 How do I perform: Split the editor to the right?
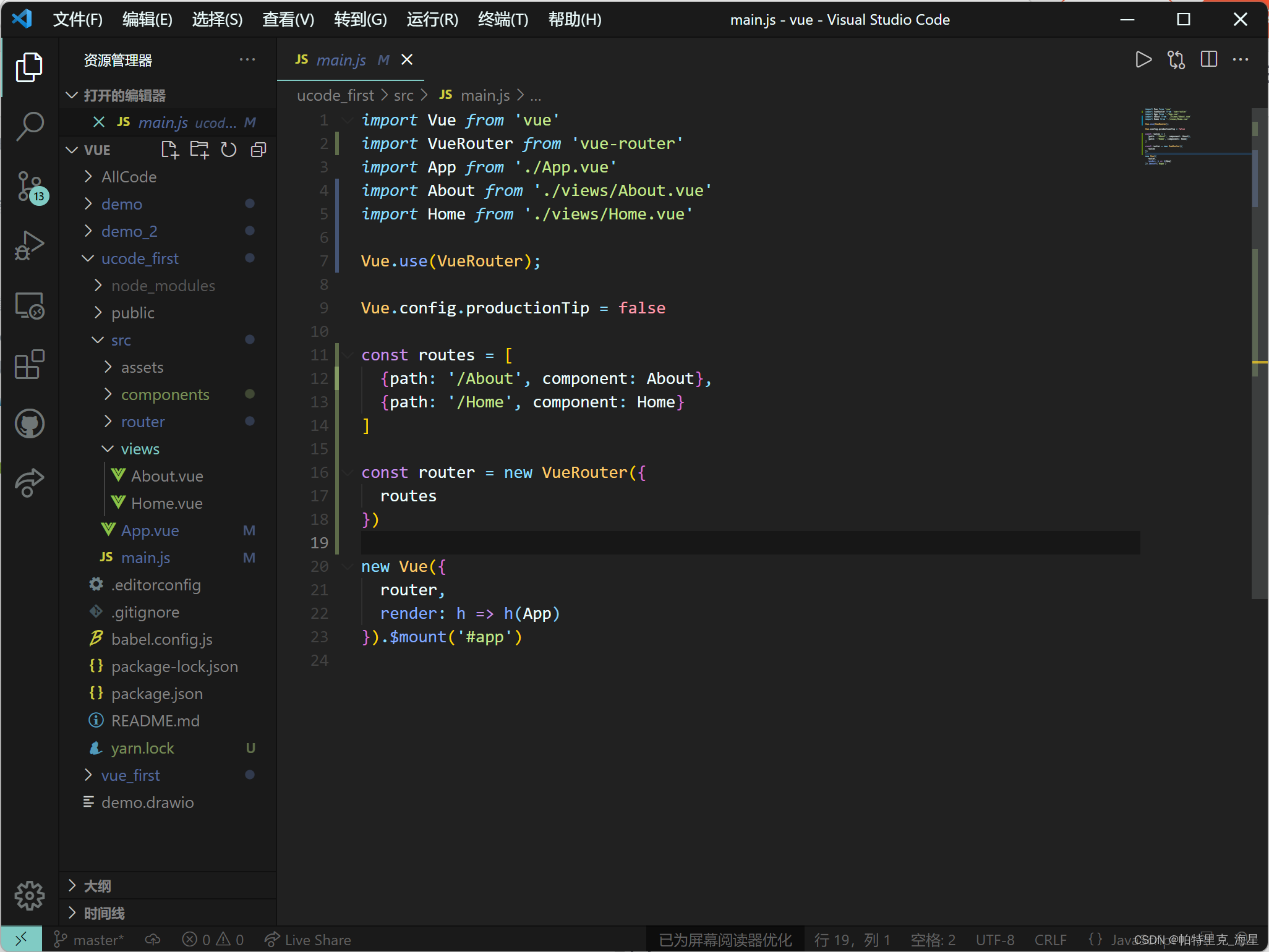[x=1208, y=60]
